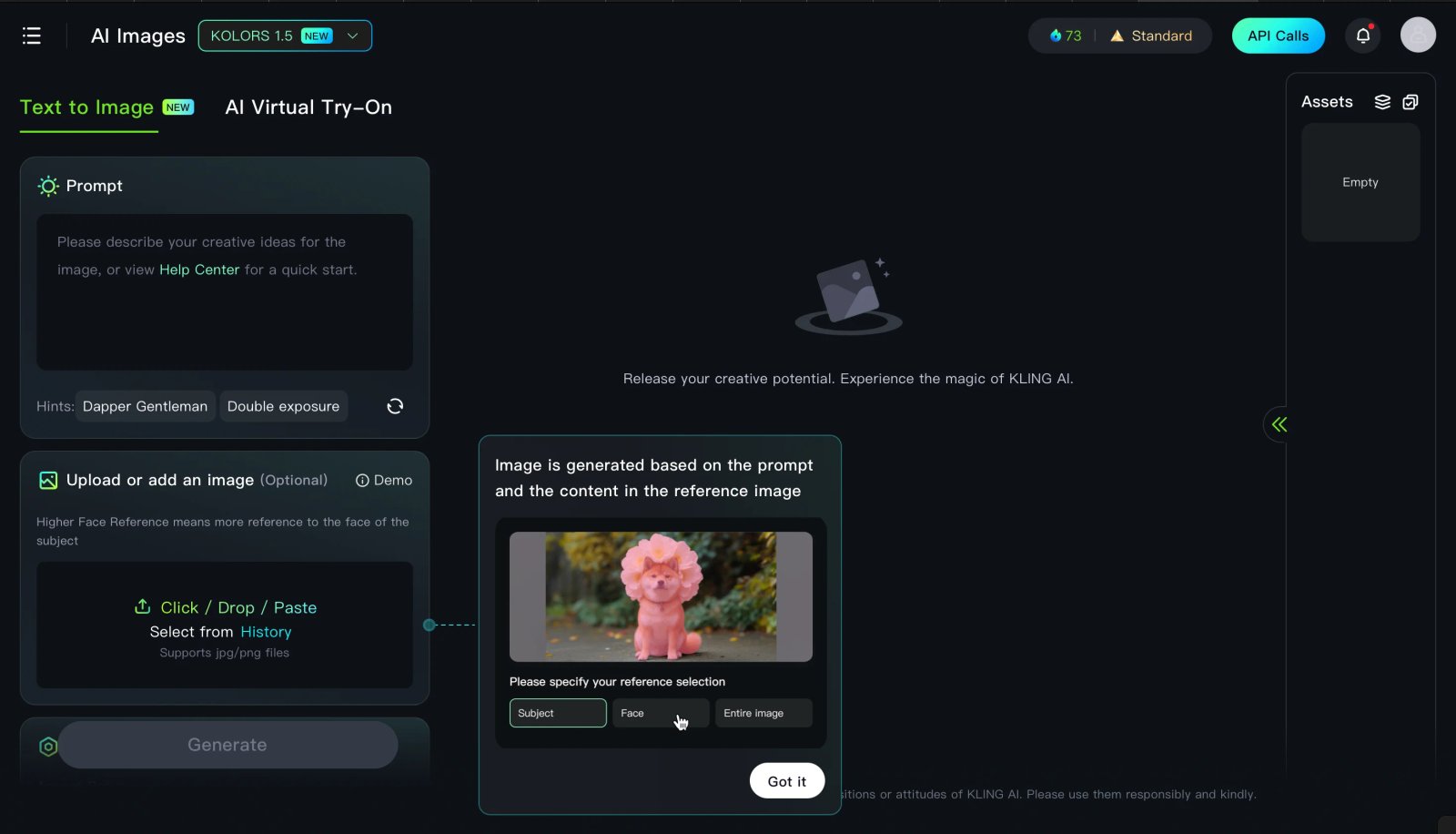
Task: Click the upload image drop zone
Action: pos(225,625)
